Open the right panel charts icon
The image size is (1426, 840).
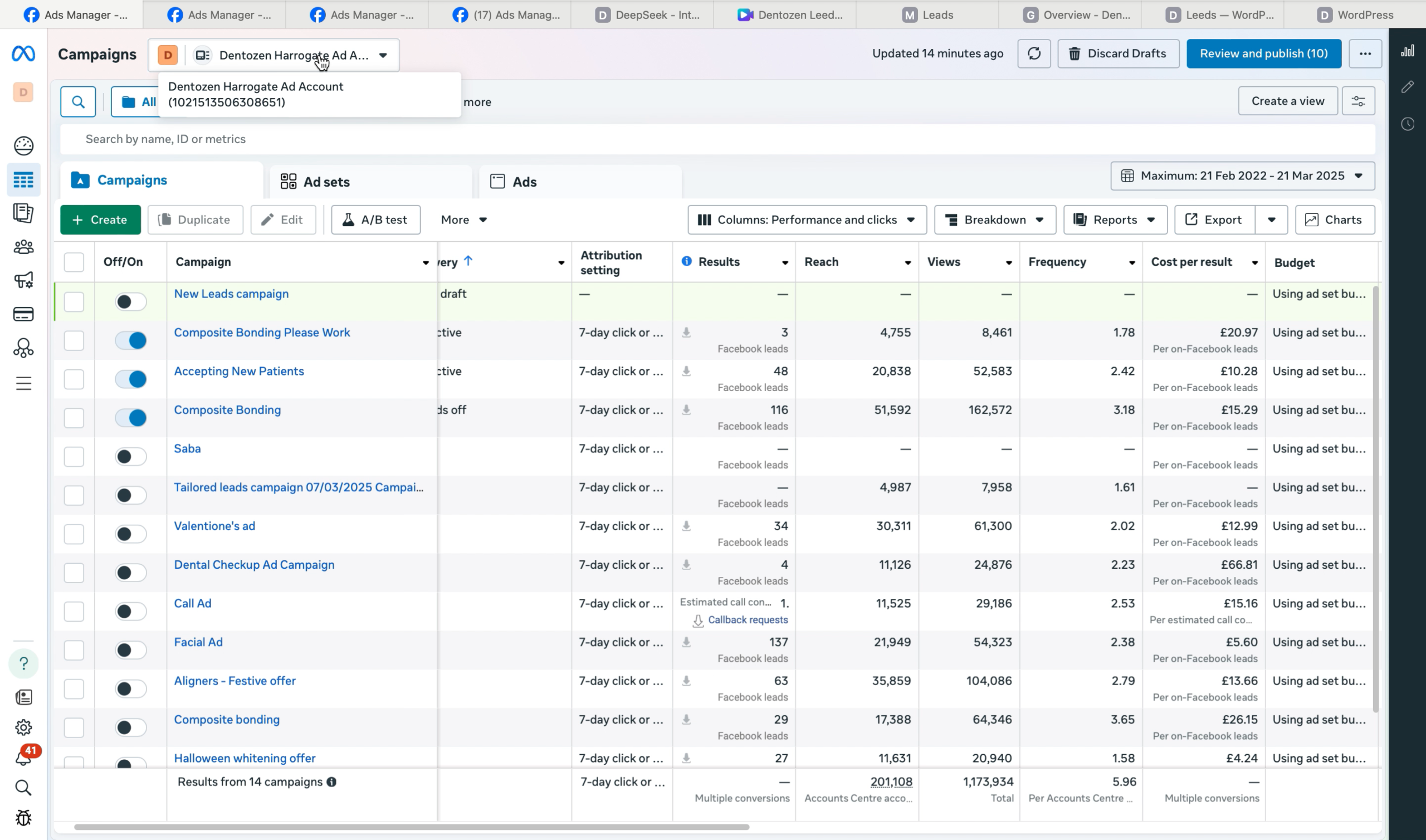click(x=1407, y=51)
